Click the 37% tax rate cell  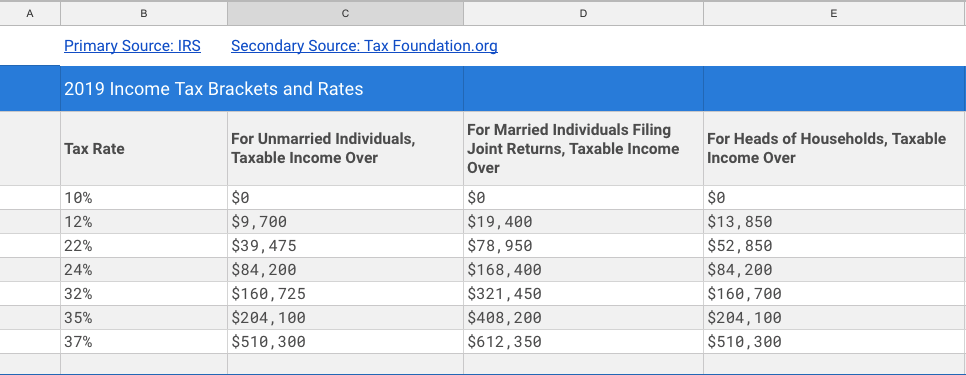(144, 342)
